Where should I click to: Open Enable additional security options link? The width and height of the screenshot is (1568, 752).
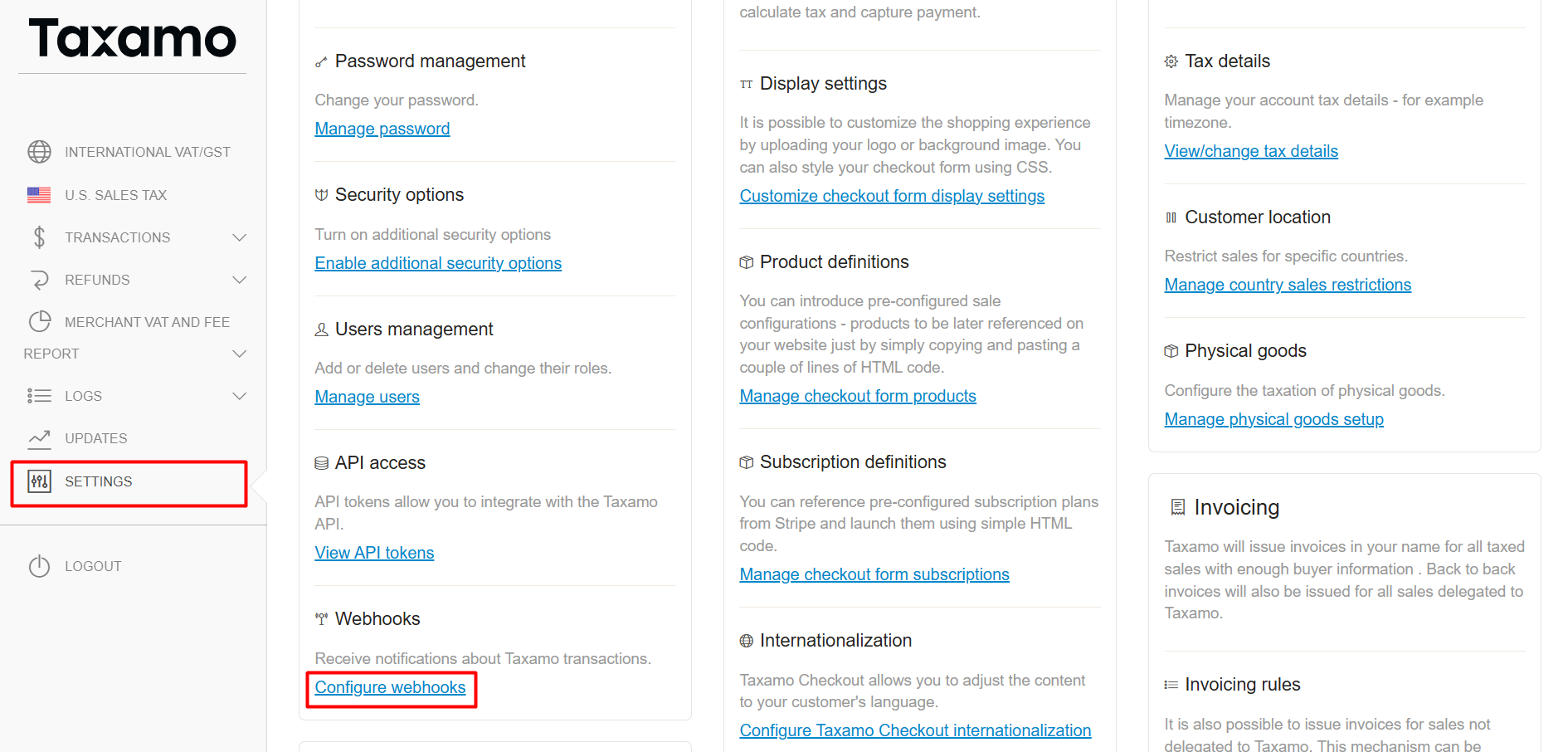[438, 263]
